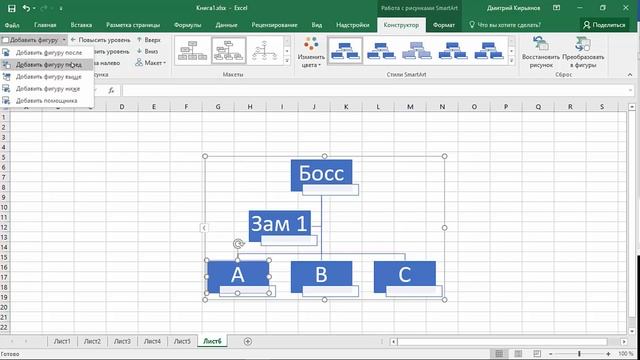Zoom out with the minus button
The height and width of the screenshot is (360, 640).
pyautogui.click(x=550, y=354)
